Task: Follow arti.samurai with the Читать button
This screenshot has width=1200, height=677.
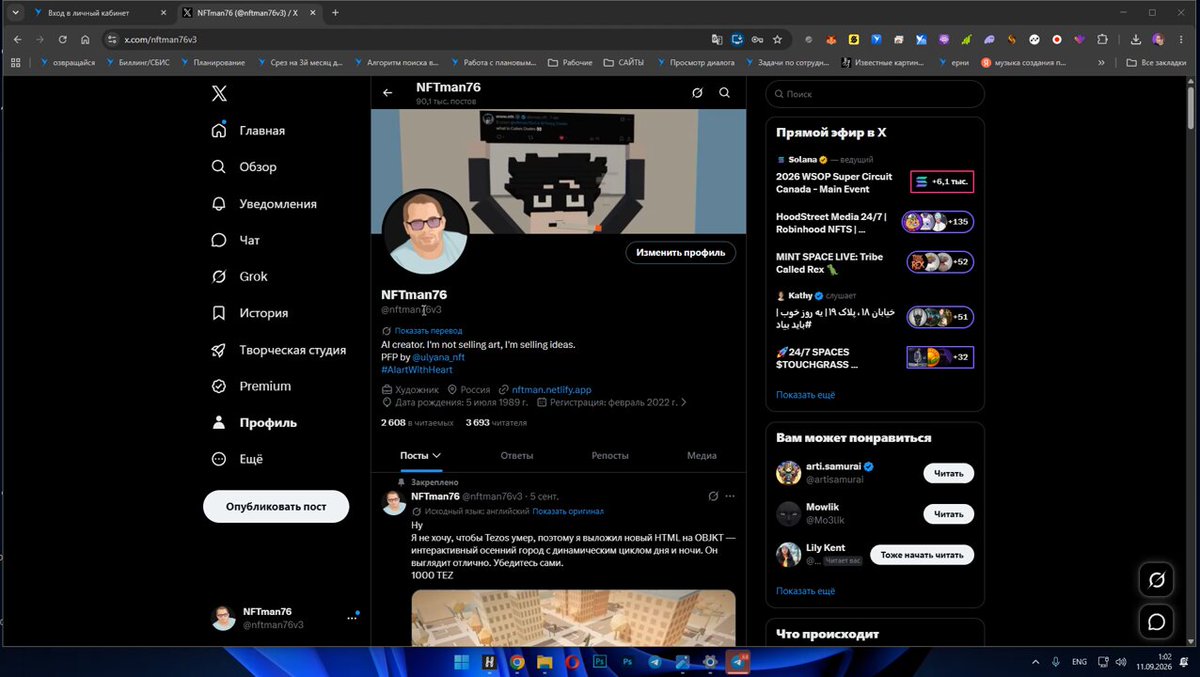Action: (x=948, y=473)
